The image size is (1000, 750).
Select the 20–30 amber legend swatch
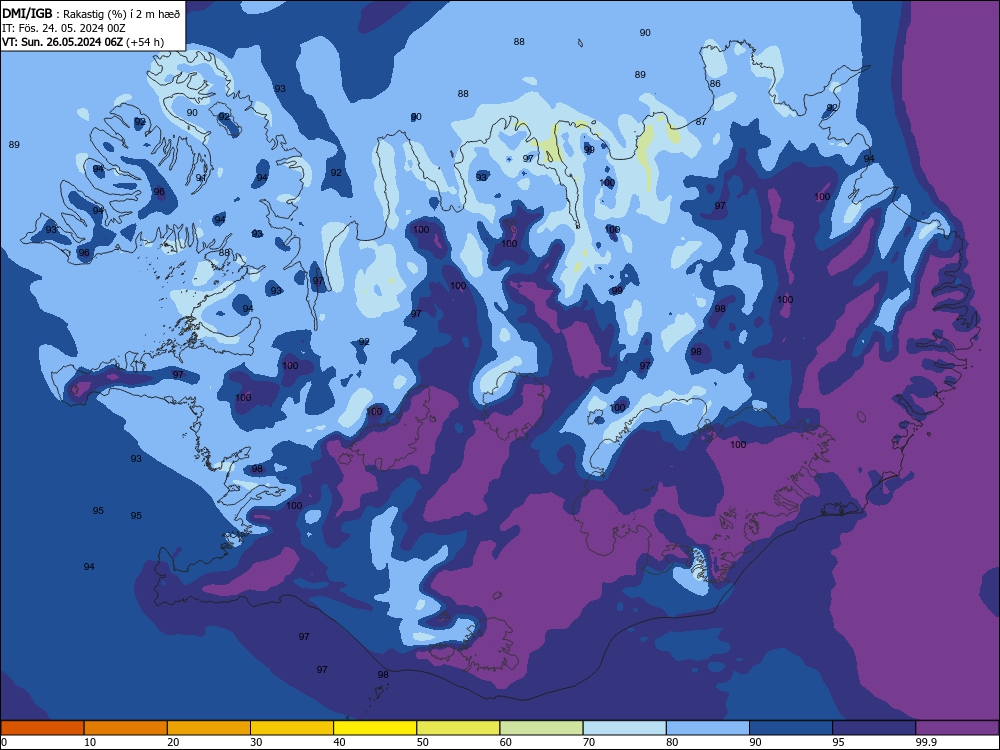[209, 728]
